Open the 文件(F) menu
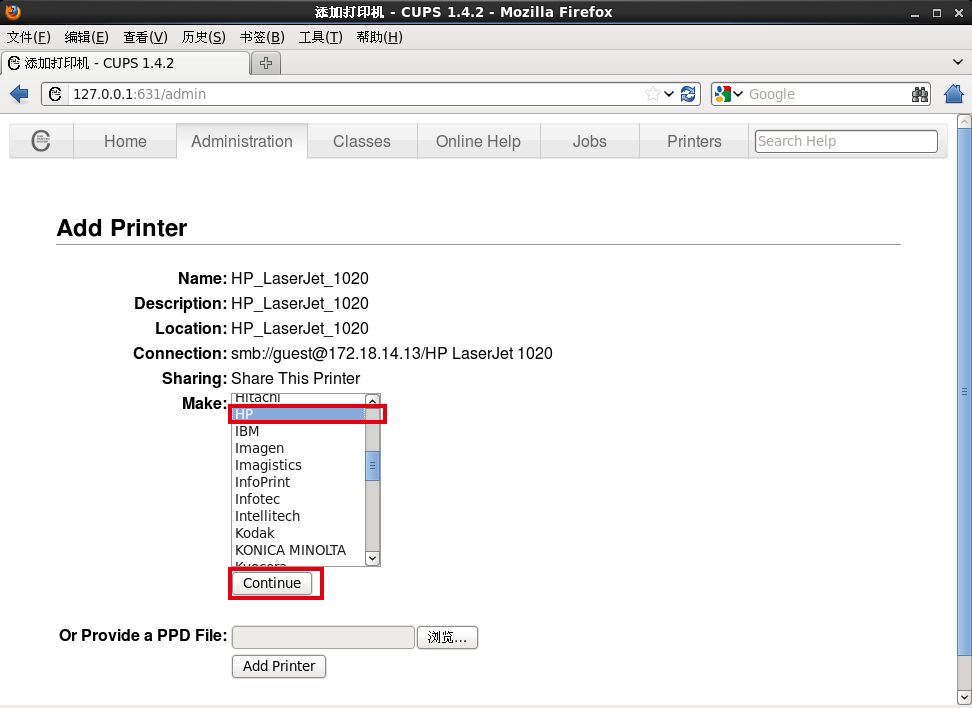Viewport: 972px width, 708px height. pyautogui.click(x=29, y=37)
